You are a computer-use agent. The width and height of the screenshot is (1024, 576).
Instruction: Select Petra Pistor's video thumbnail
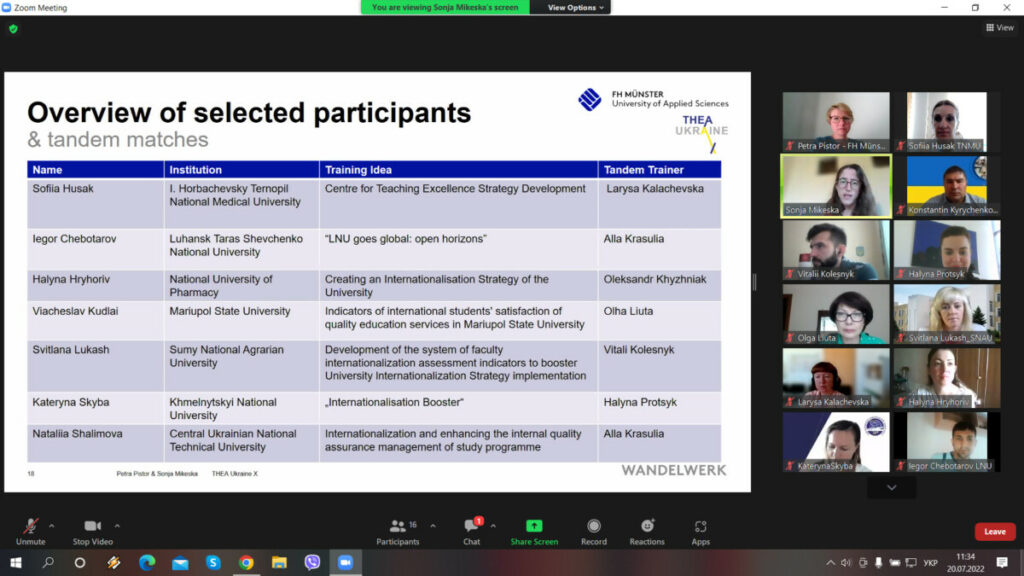point(835,122)
